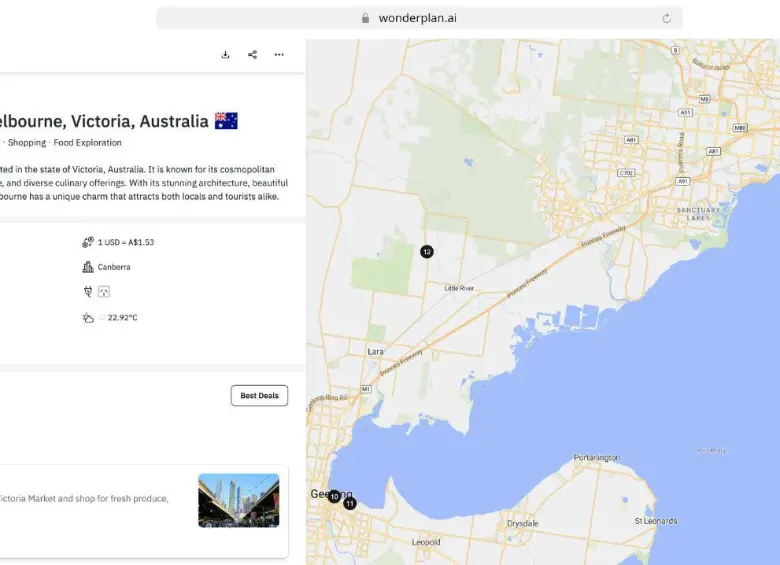Screen dimensions: 780x565
Task: Click the Australian flag emoji
Action: click(x=226, y=121)
